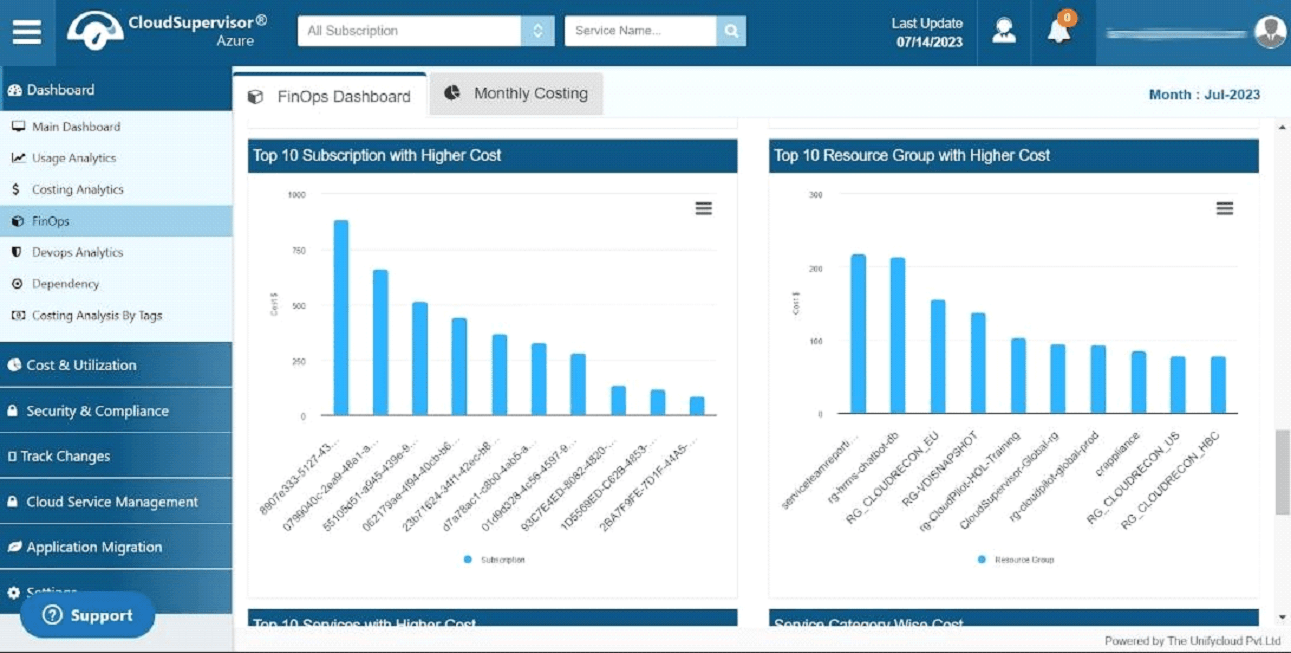Switch to the Monthly Costing tab
The image size is (1291, 653).
coord(516,93)
